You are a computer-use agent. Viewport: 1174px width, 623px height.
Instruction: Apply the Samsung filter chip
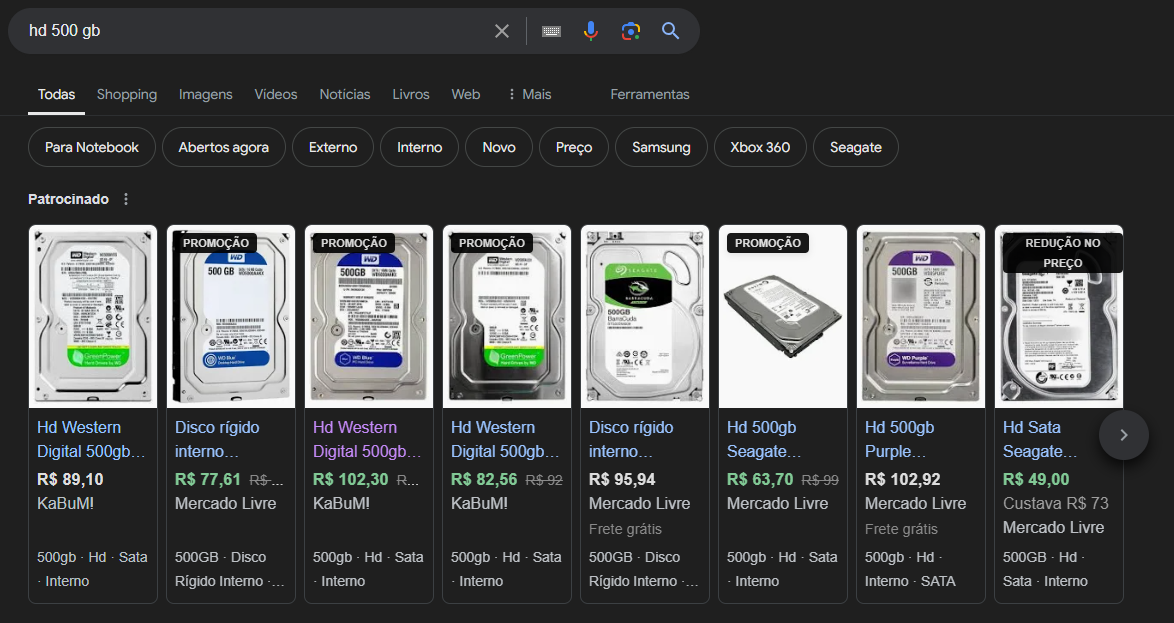pyautogui.click(x=661, y=148)
